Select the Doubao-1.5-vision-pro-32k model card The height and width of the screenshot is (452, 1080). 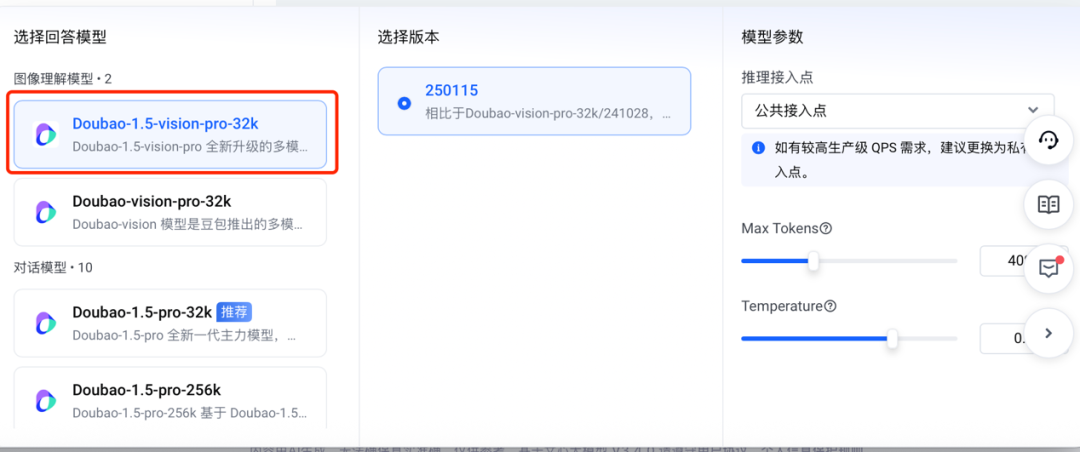pyautogui.click(x=170, y=134)
